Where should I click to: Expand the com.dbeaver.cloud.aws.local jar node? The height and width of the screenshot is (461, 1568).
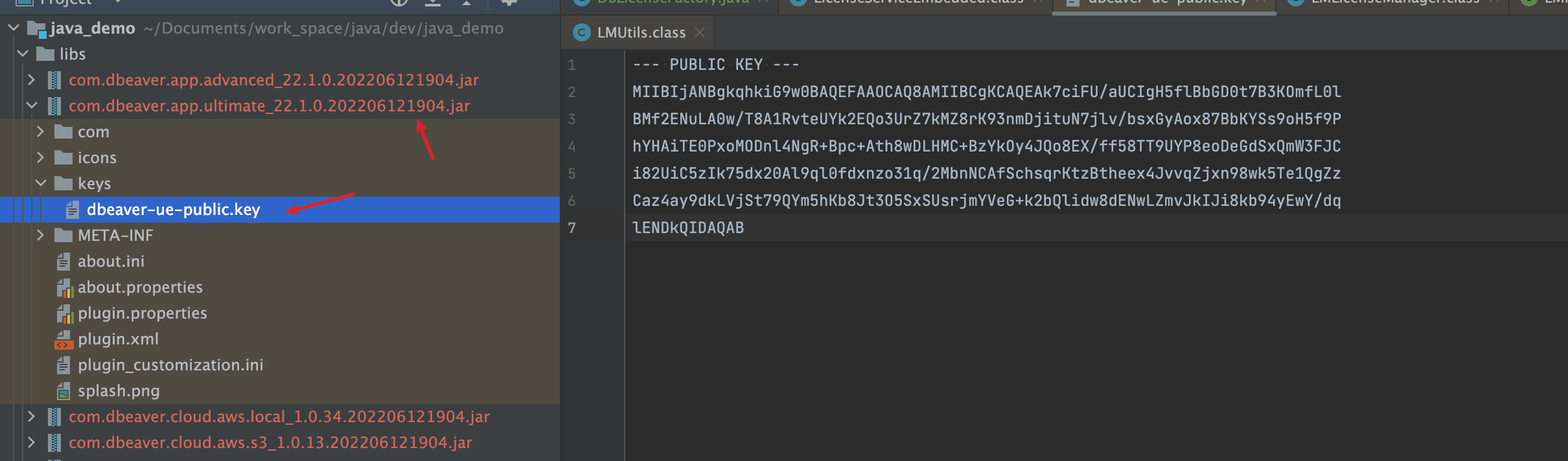pos(31,416)
